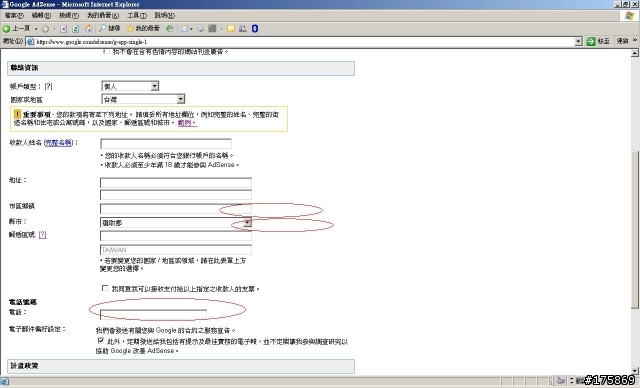The height and width of the screenshot is (388, 640).
Task: Open the address bar dropdown arrow
Action: coord(578,42)
